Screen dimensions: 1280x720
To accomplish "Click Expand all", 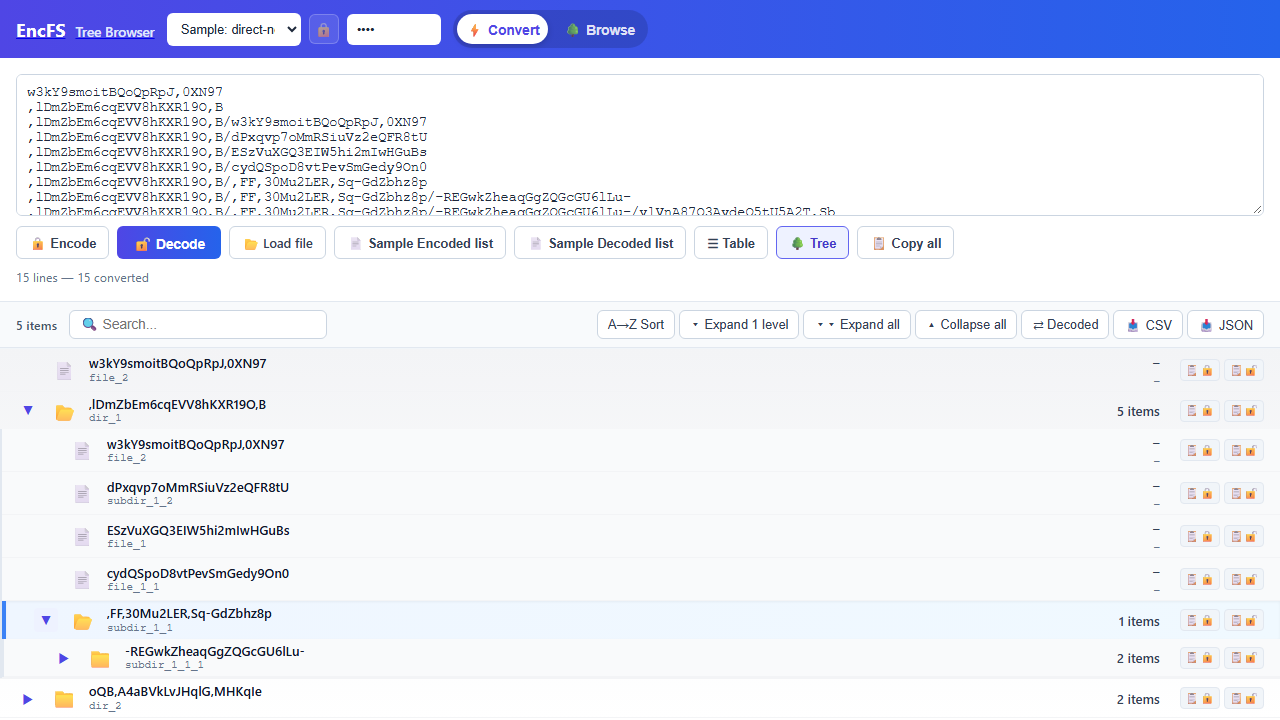I will coord(857,325).
